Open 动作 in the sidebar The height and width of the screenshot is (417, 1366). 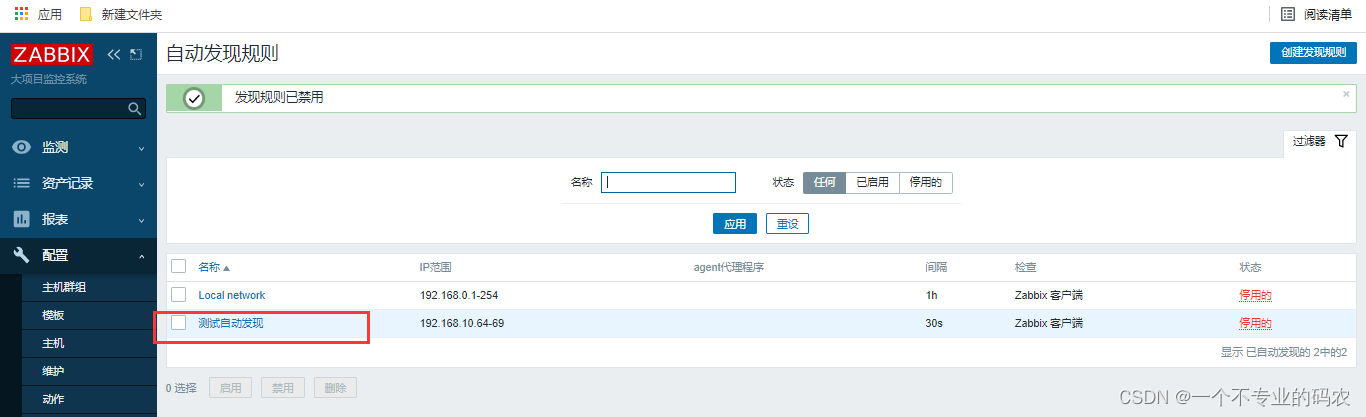coord(53,399)
